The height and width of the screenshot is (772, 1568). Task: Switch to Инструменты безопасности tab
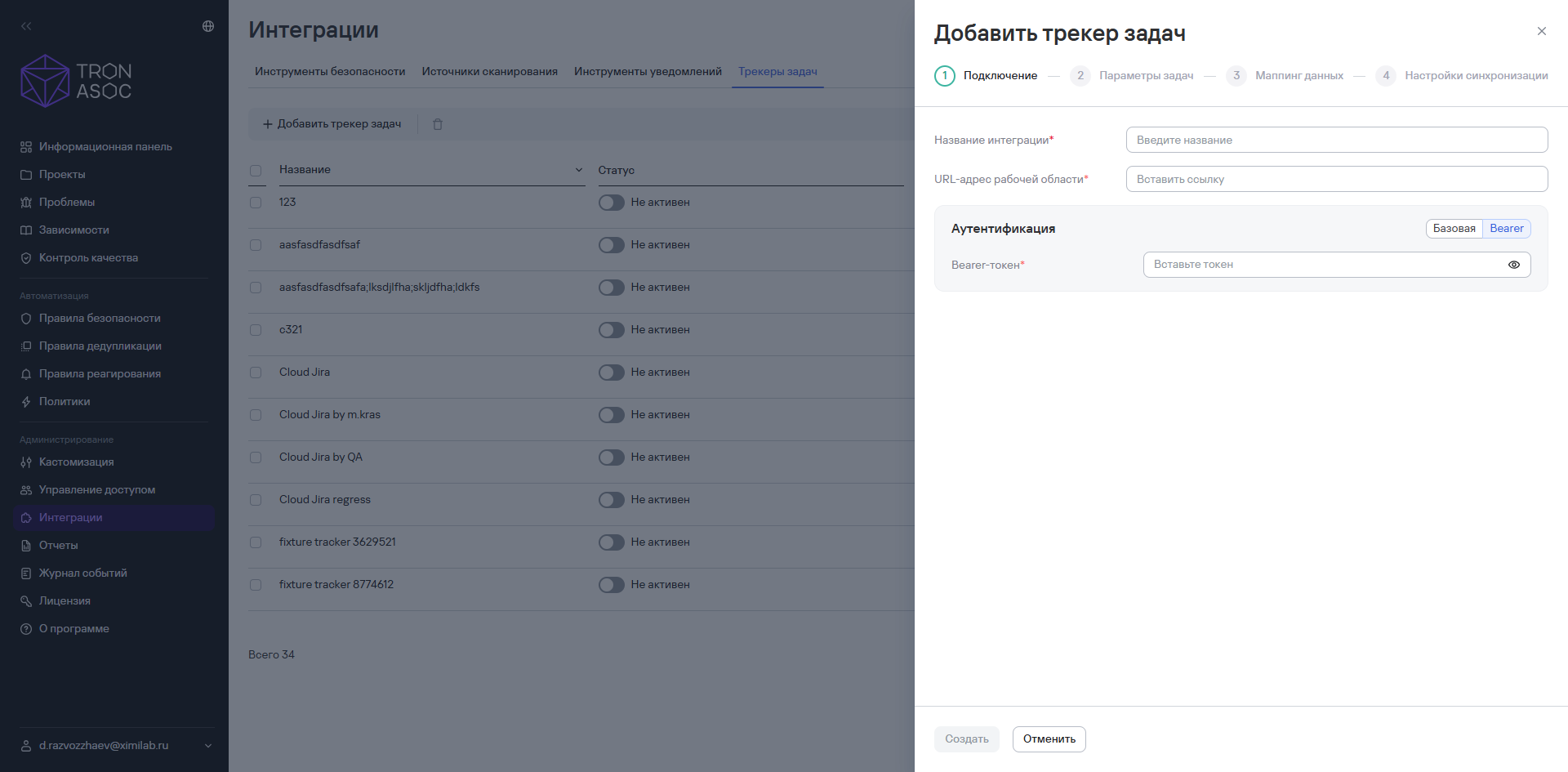[x=330, y=72]
